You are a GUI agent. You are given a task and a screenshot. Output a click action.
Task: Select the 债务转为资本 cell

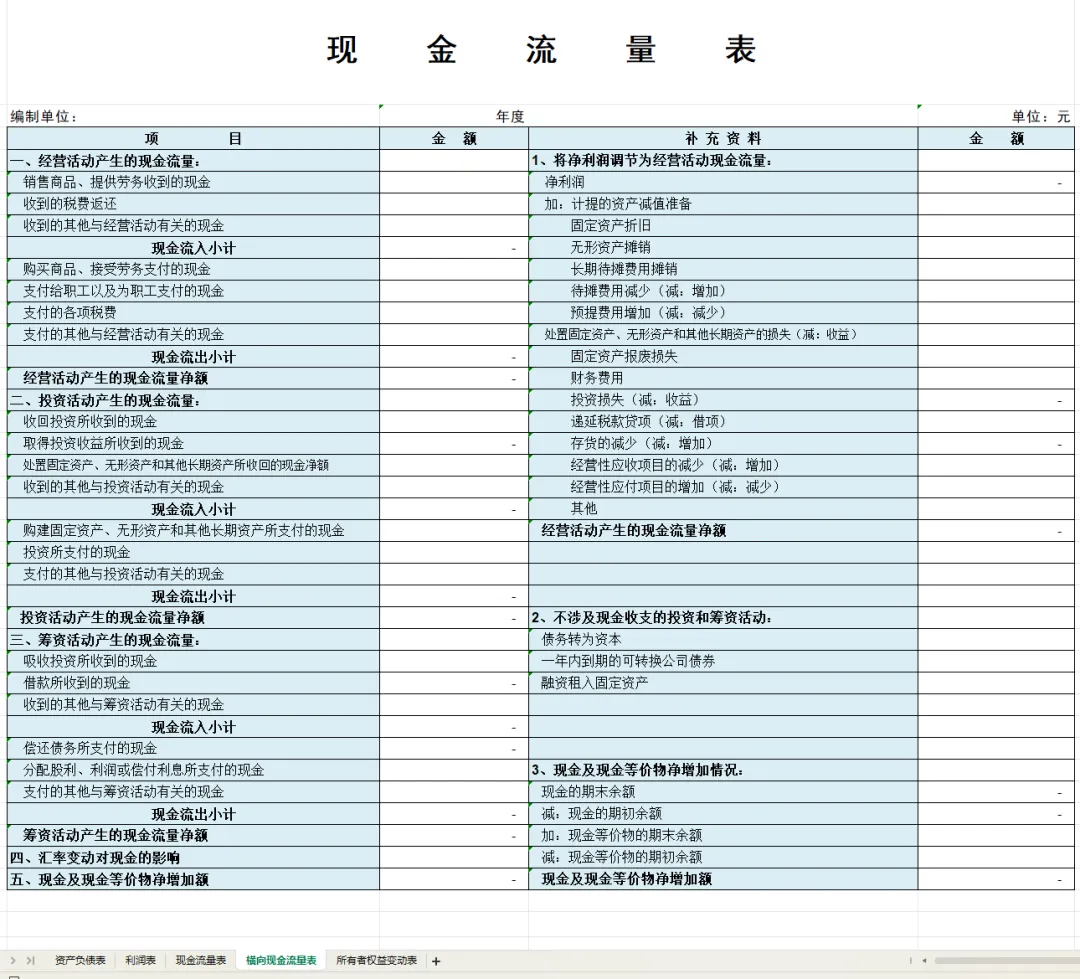coord(723,640)
